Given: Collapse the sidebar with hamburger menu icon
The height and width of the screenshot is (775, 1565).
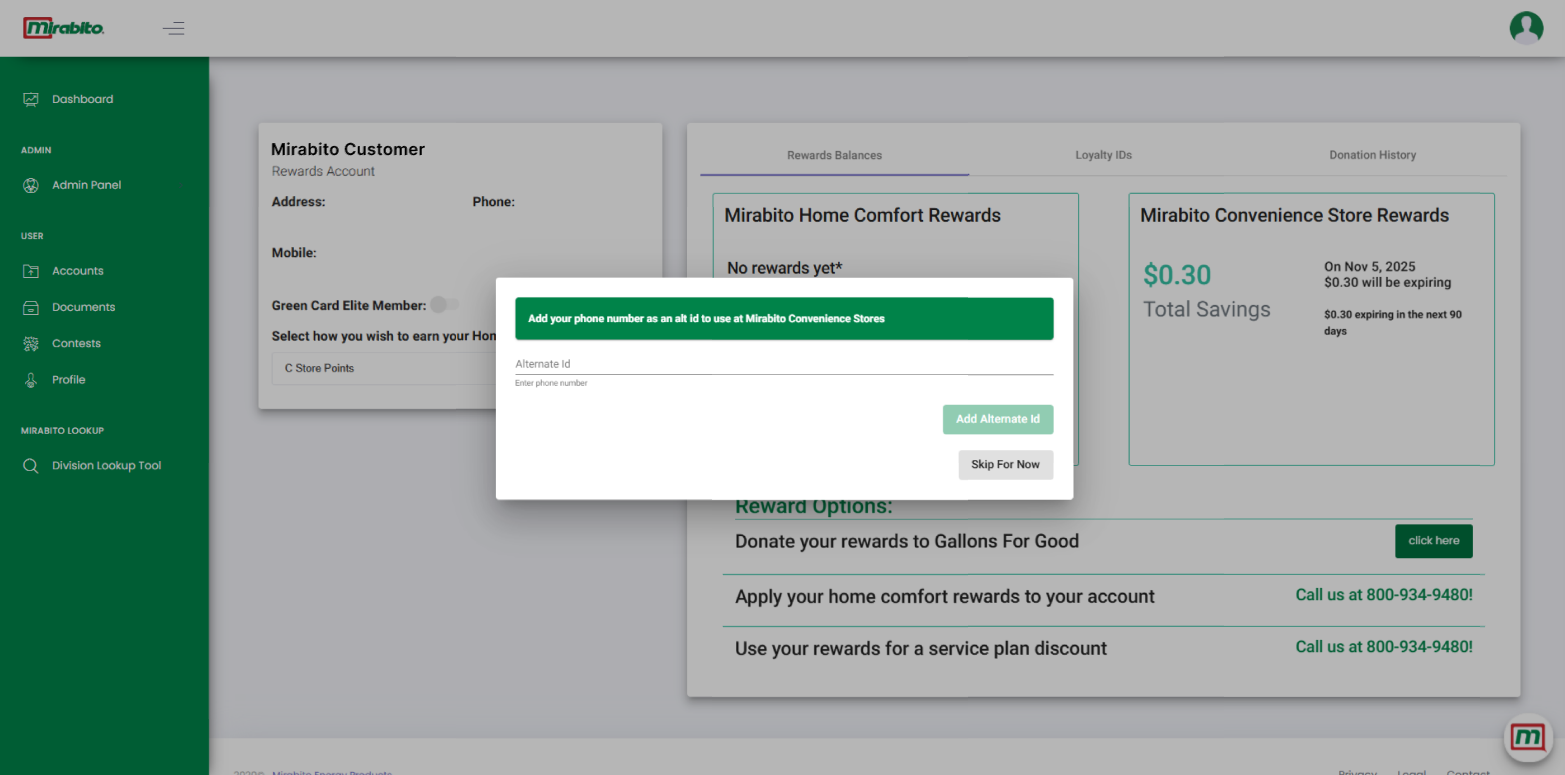Looking at the screenshot, I should pos(174,28).
